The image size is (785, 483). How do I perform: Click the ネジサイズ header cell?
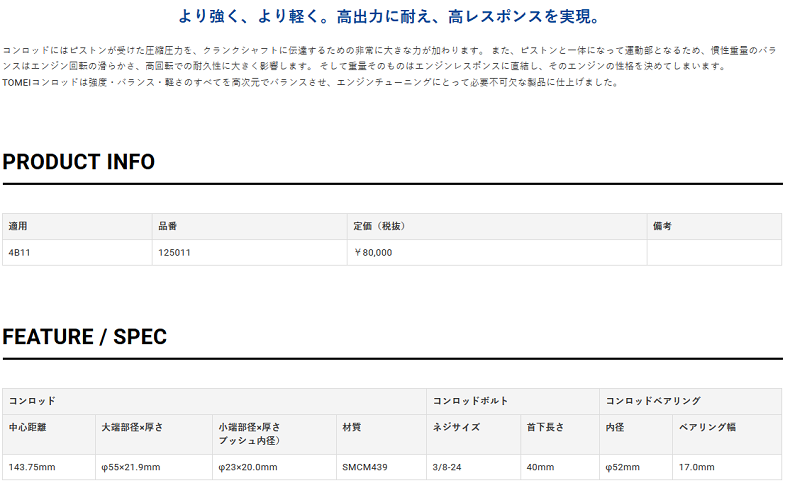[x=474, y=434]
